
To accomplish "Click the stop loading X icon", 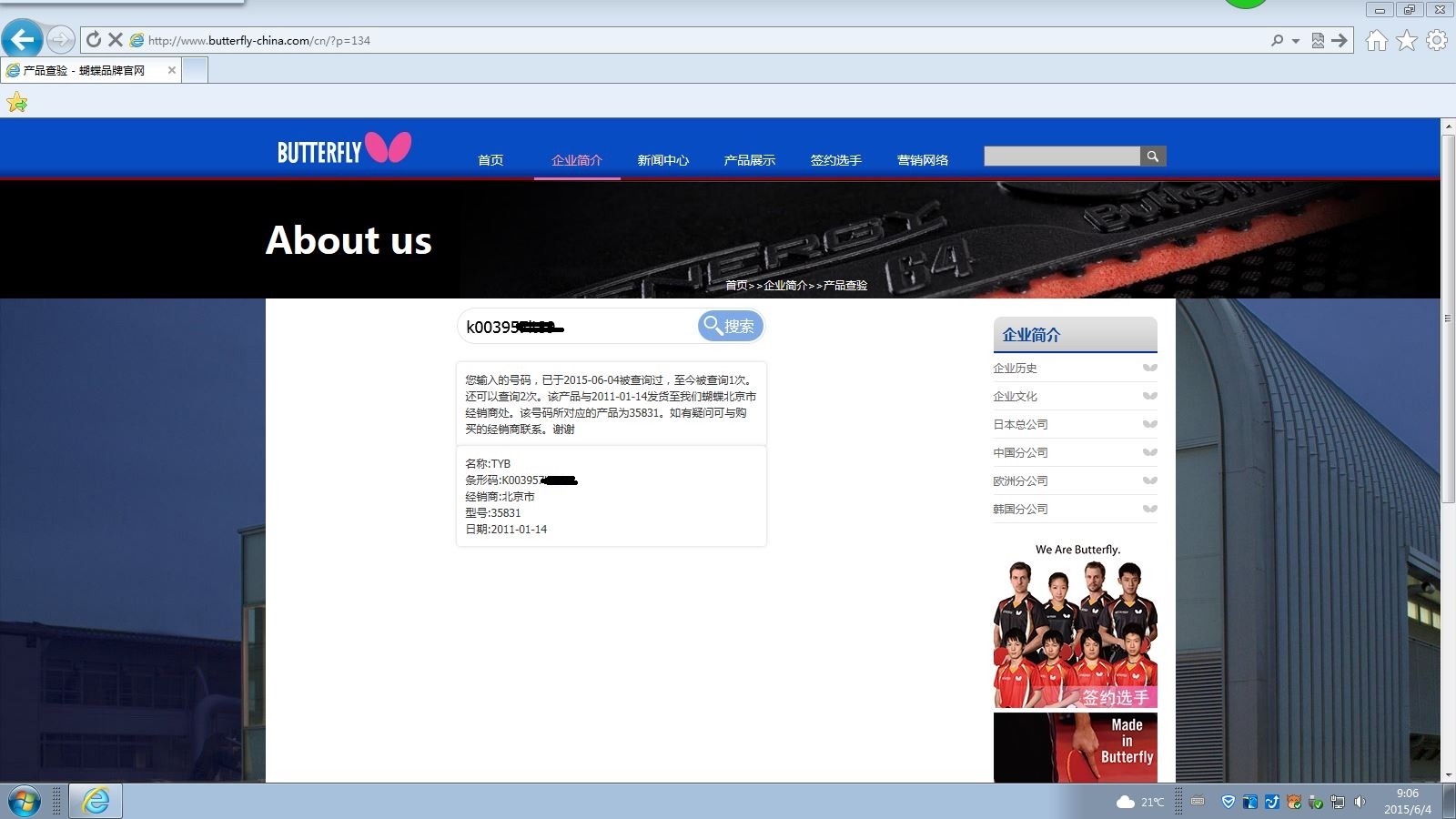I will [116, 40].
